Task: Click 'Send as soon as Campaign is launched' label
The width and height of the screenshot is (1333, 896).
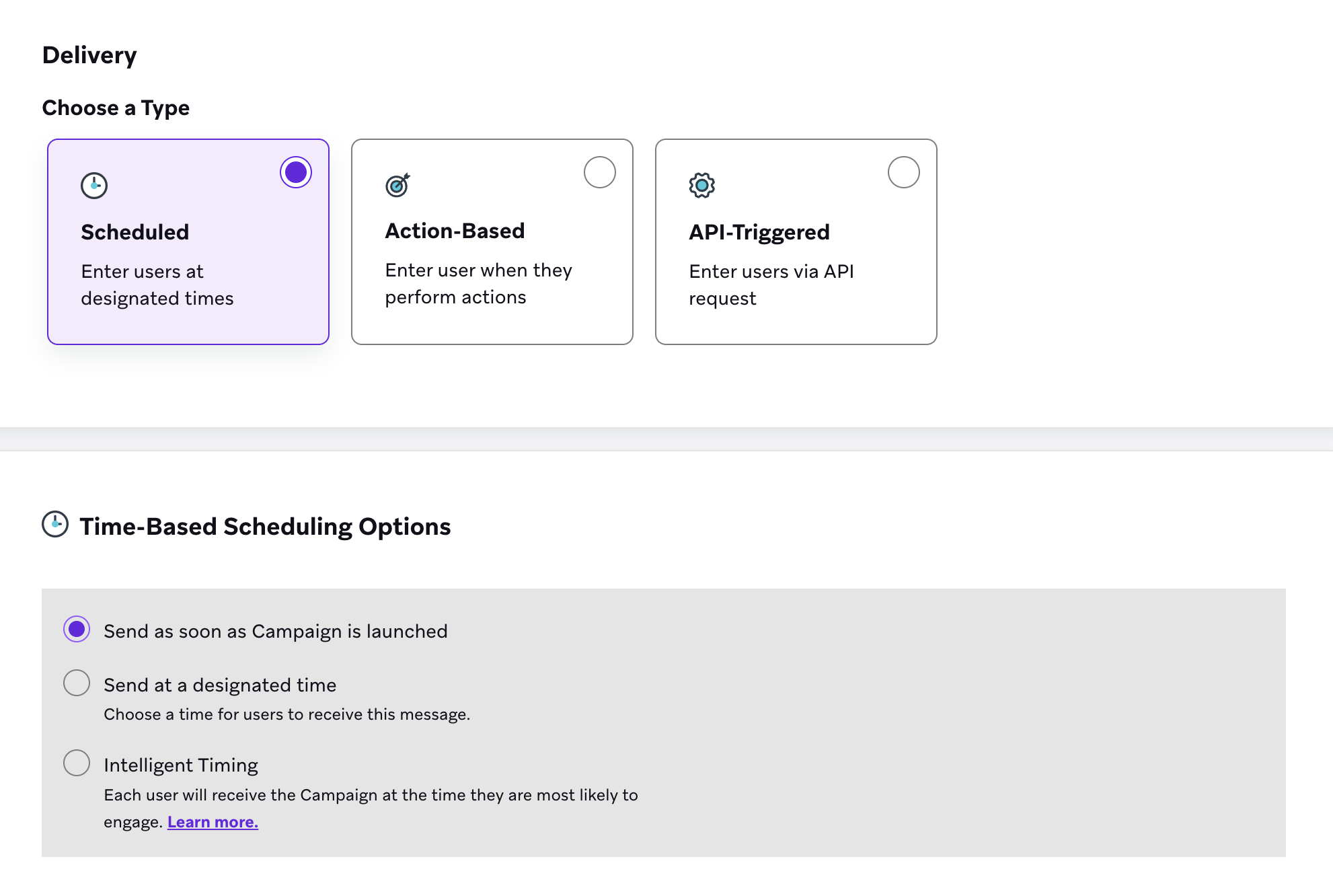Action: (275, 632)
